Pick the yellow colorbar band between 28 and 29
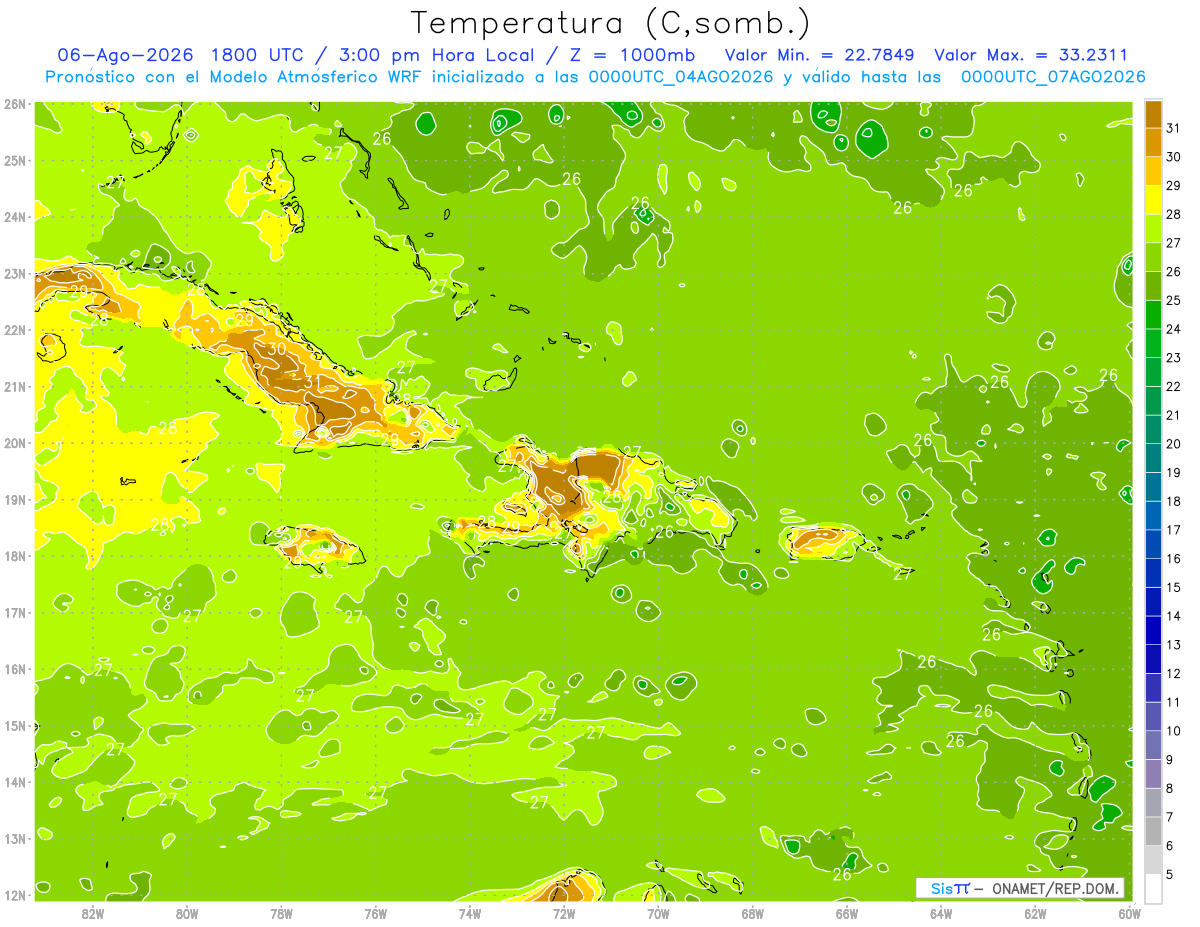The width and height of the screenshot is (1200, 927). (x=1153, y=200)
